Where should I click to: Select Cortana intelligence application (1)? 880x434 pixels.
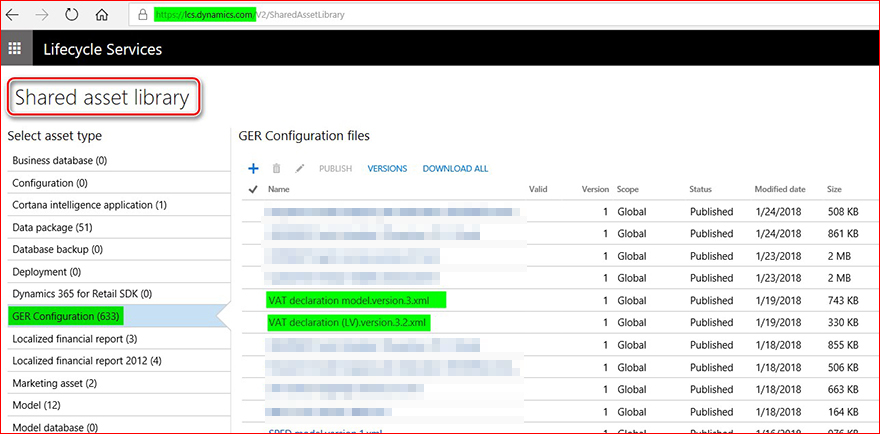[118, 205]
